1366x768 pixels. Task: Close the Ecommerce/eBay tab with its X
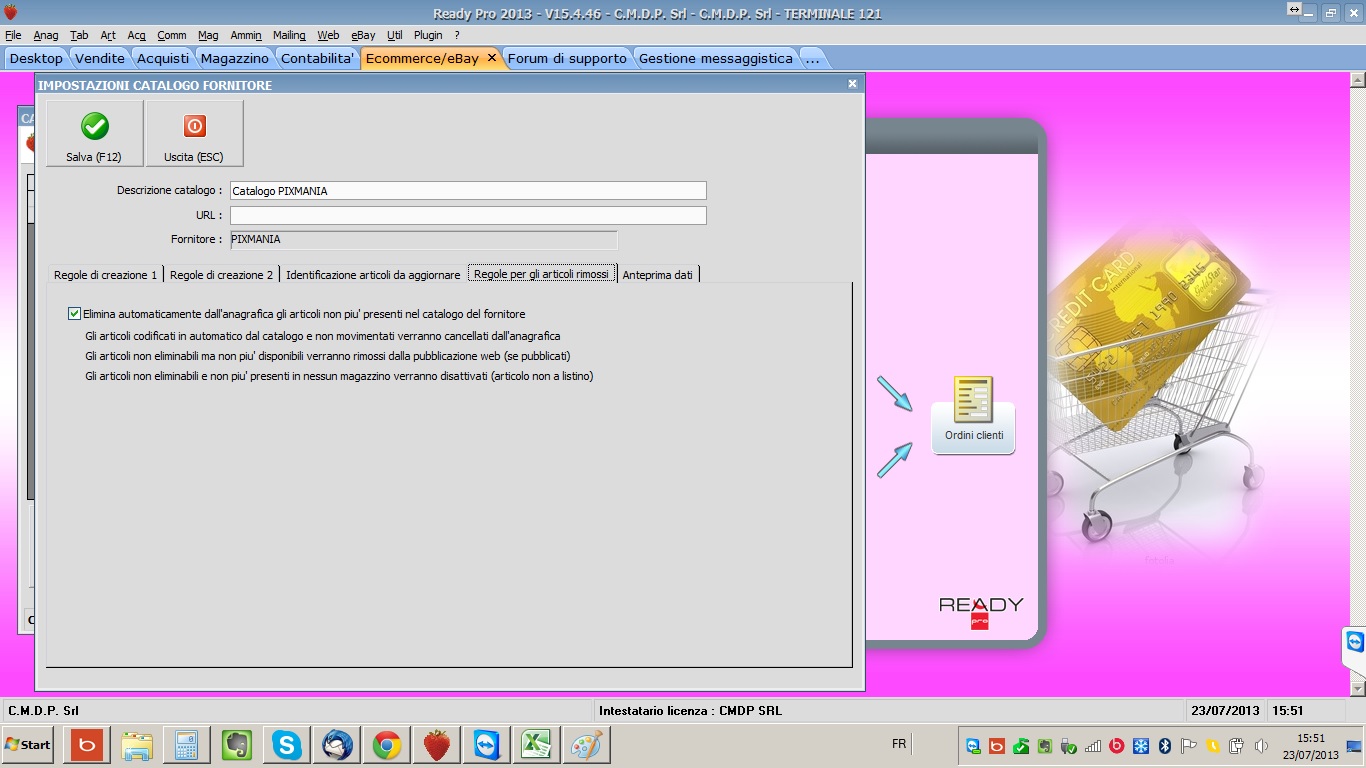pos(491,58)
